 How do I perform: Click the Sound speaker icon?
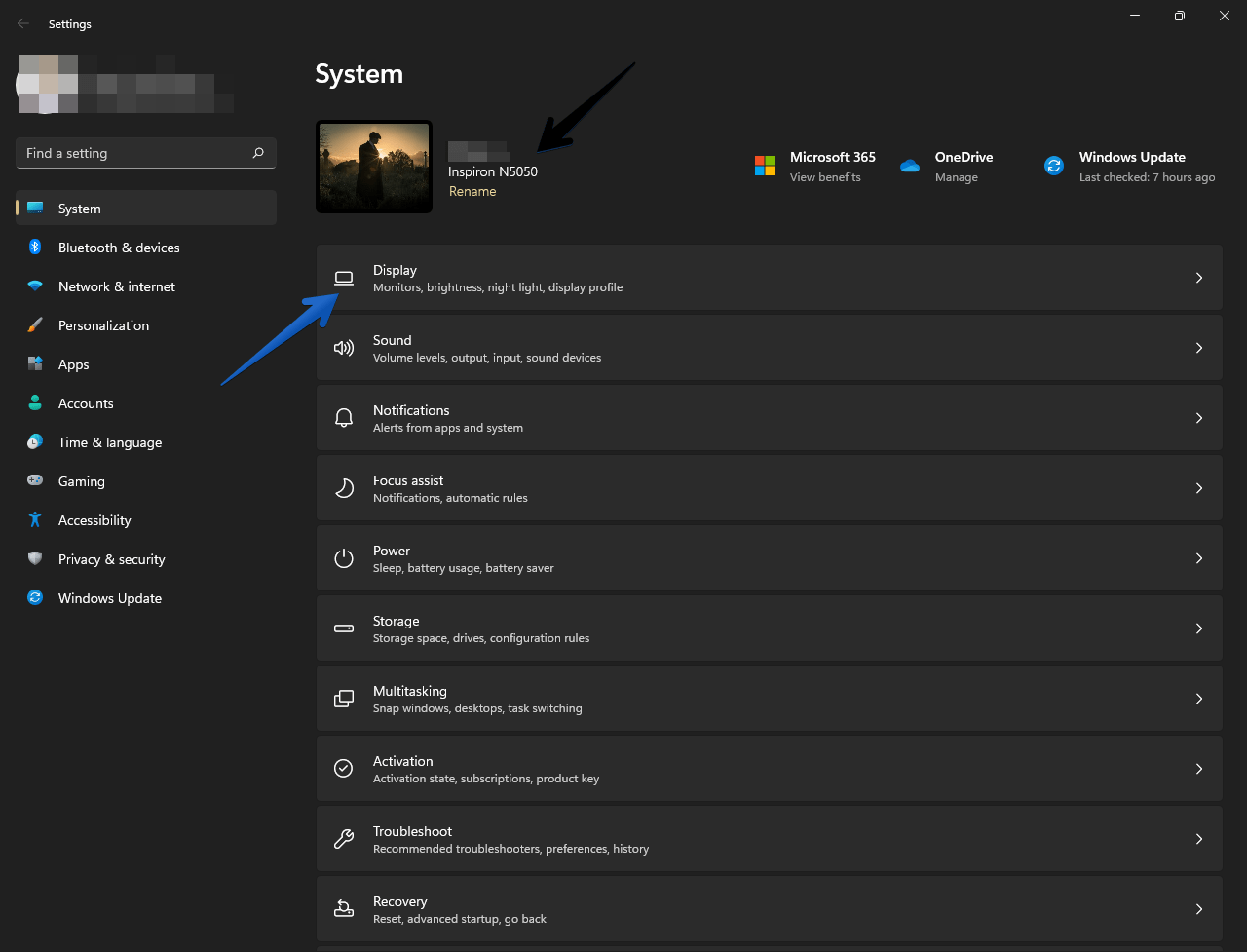(344, 348)
